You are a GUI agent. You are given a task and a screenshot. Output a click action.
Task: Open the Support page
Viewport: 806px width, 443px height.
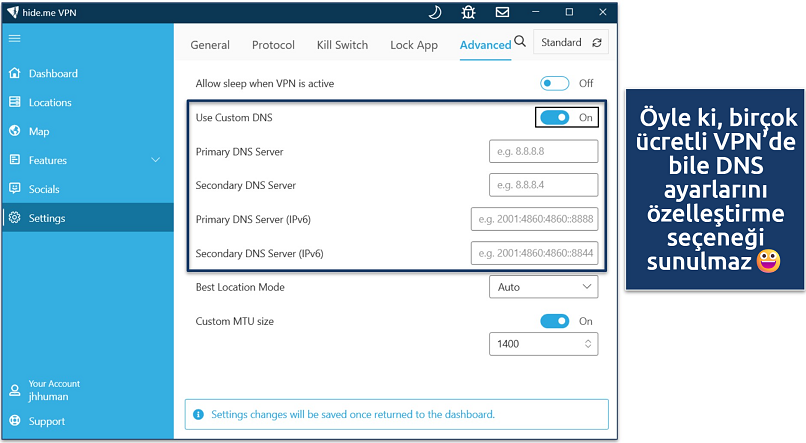coord(46,421)
